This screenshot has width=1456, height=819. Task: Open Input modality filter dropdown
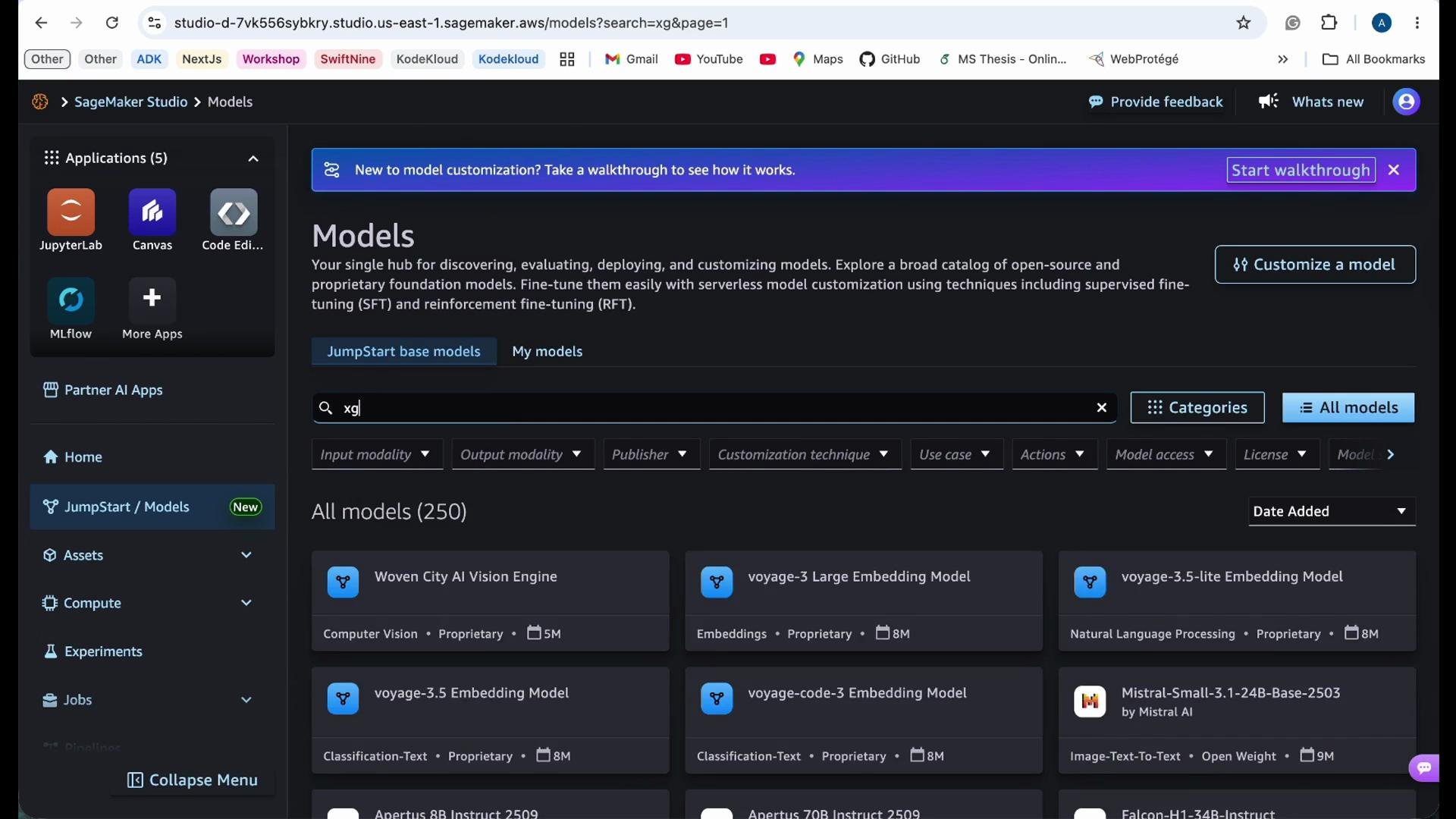point(377,454)
